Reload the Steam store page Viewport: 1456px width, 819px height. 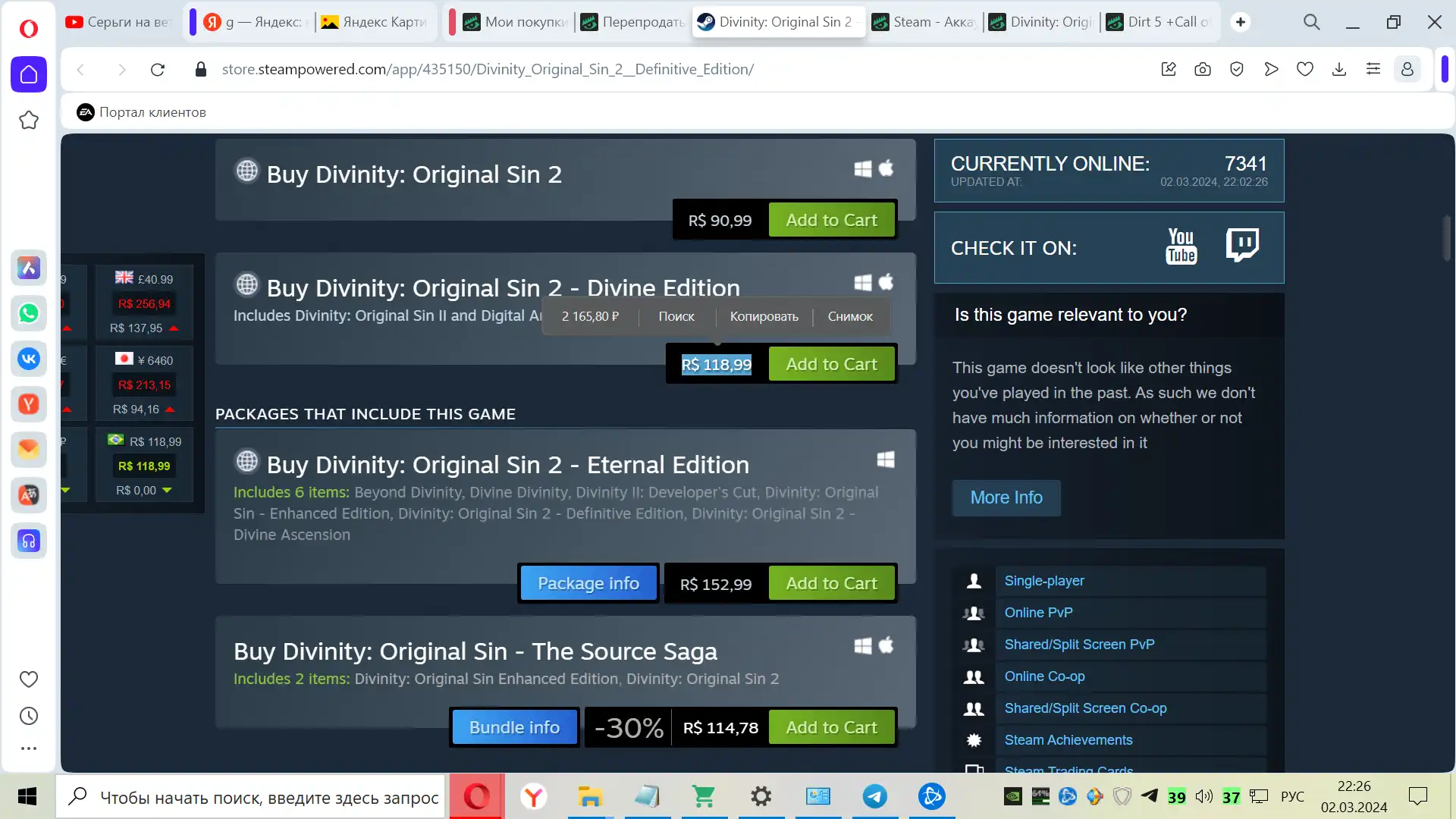click(158, 70)
